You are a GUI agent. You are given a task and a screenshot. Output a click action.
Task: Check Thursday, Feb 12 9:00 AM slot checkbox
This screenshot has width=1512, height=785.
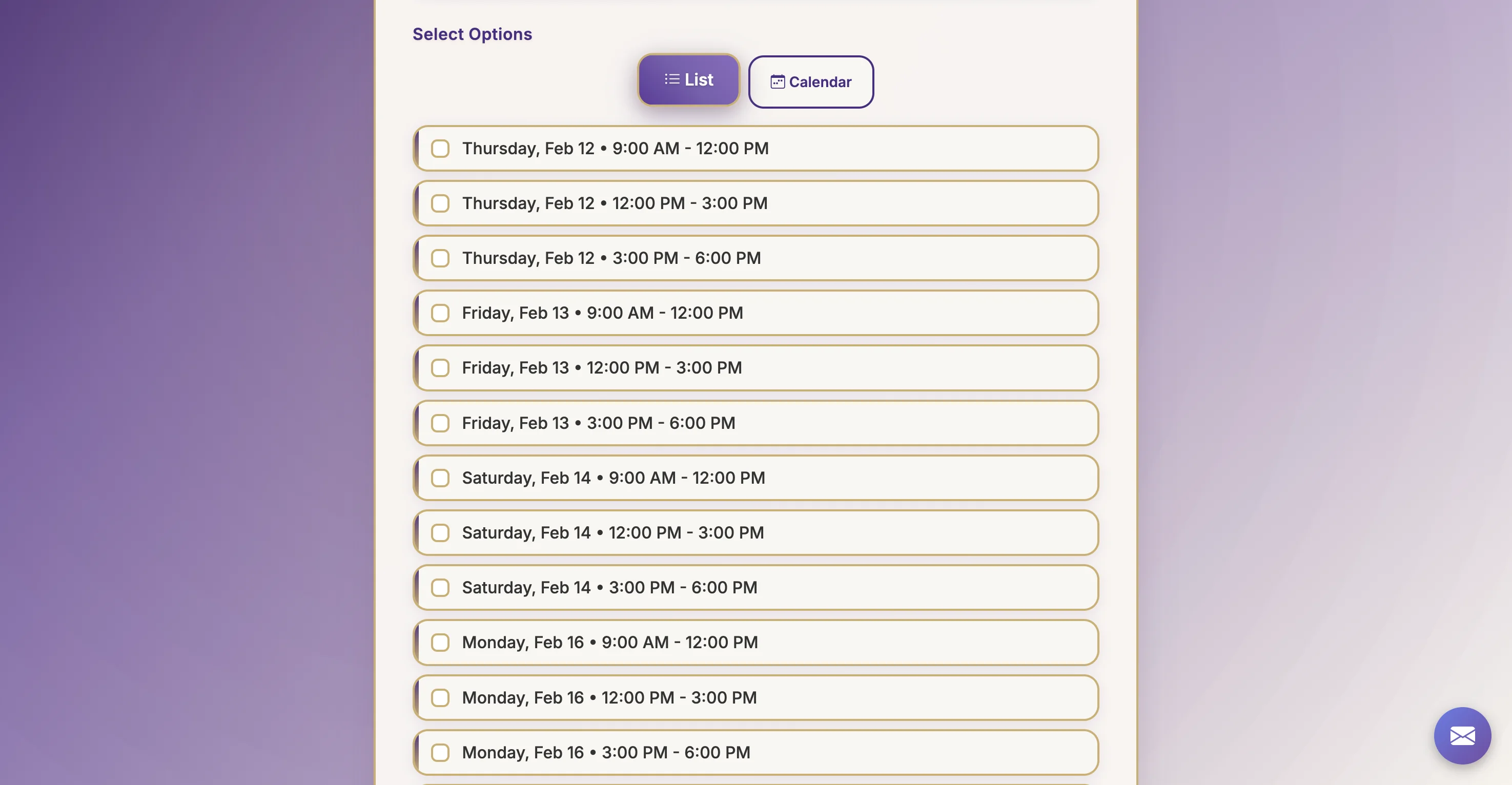click(440, 149)
